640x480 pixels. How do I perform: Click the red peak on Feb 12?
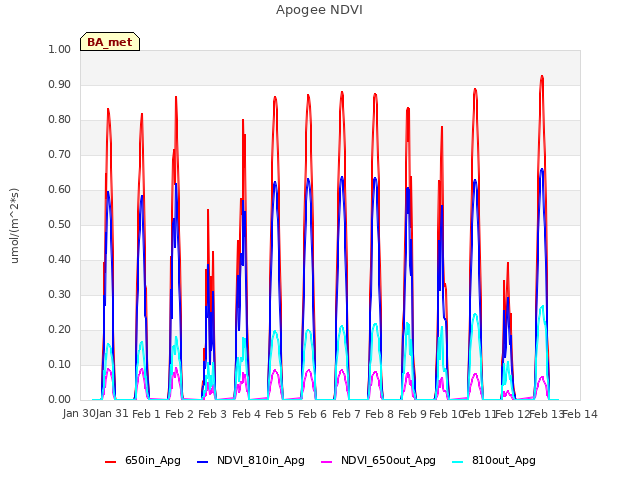point(508,263)
